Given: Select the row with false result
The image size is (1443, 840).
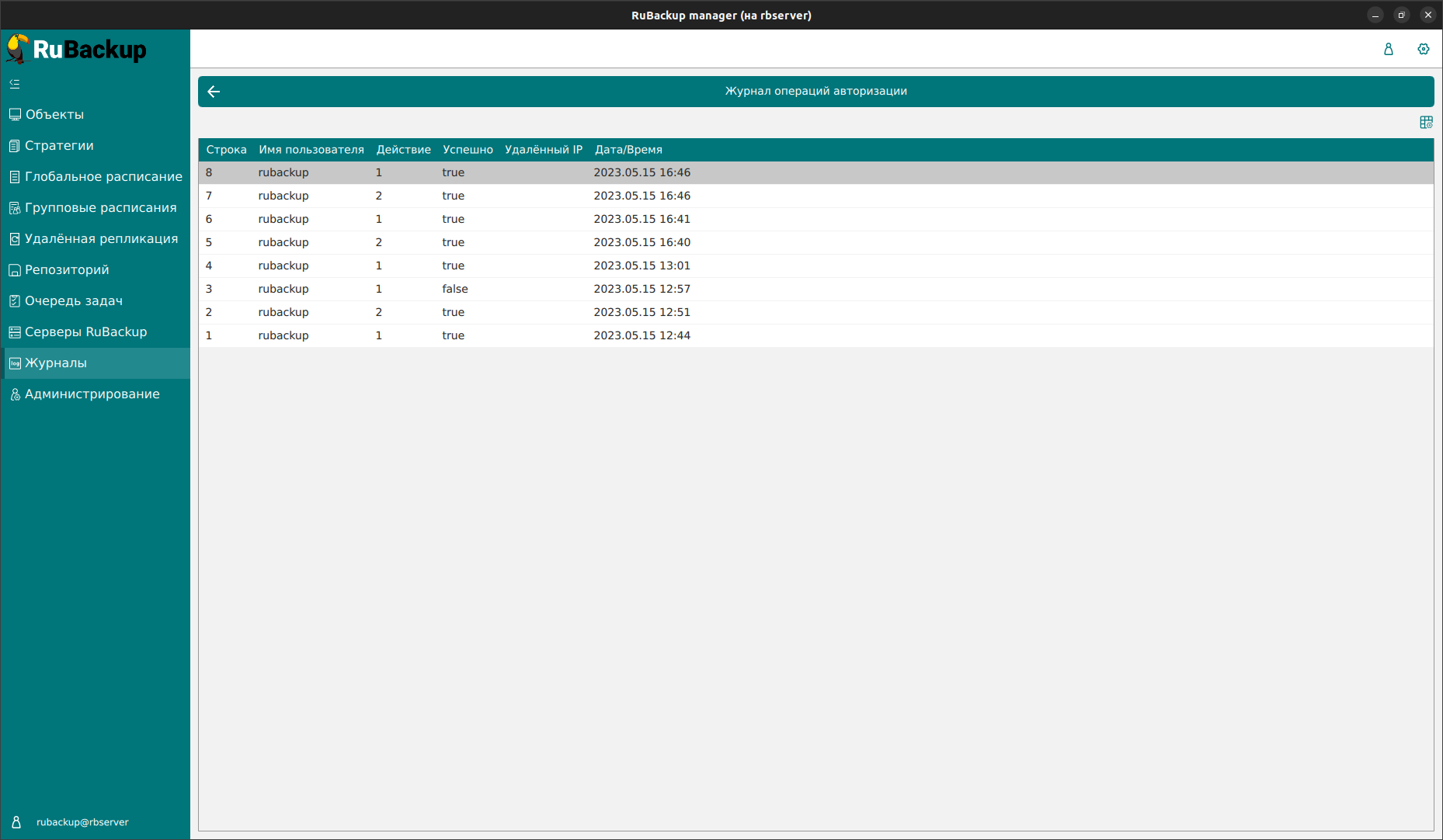Looking at the screenshot, I should pos(455,289).
